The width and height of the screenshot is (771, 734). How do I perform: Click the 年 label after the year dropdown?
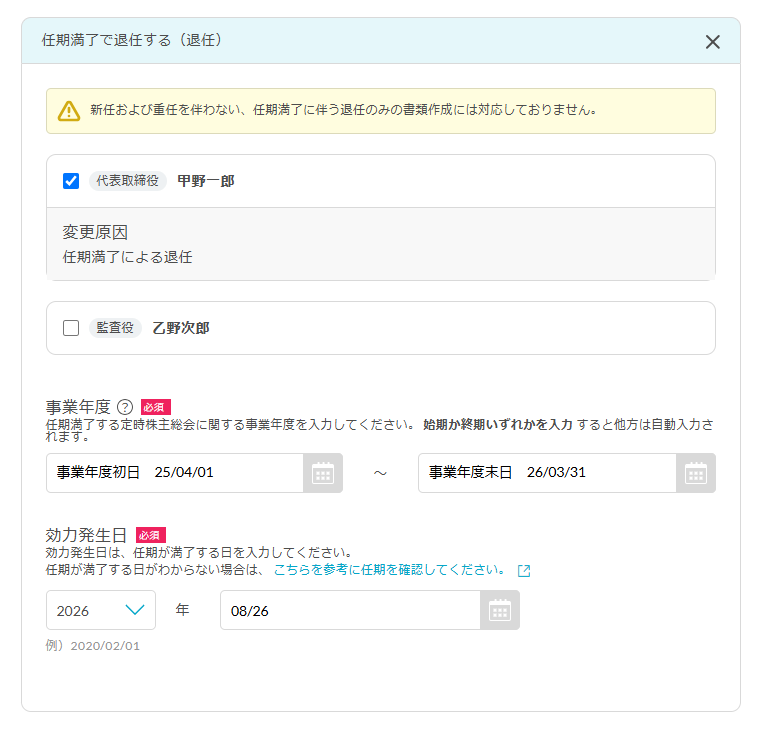(182, 610)
